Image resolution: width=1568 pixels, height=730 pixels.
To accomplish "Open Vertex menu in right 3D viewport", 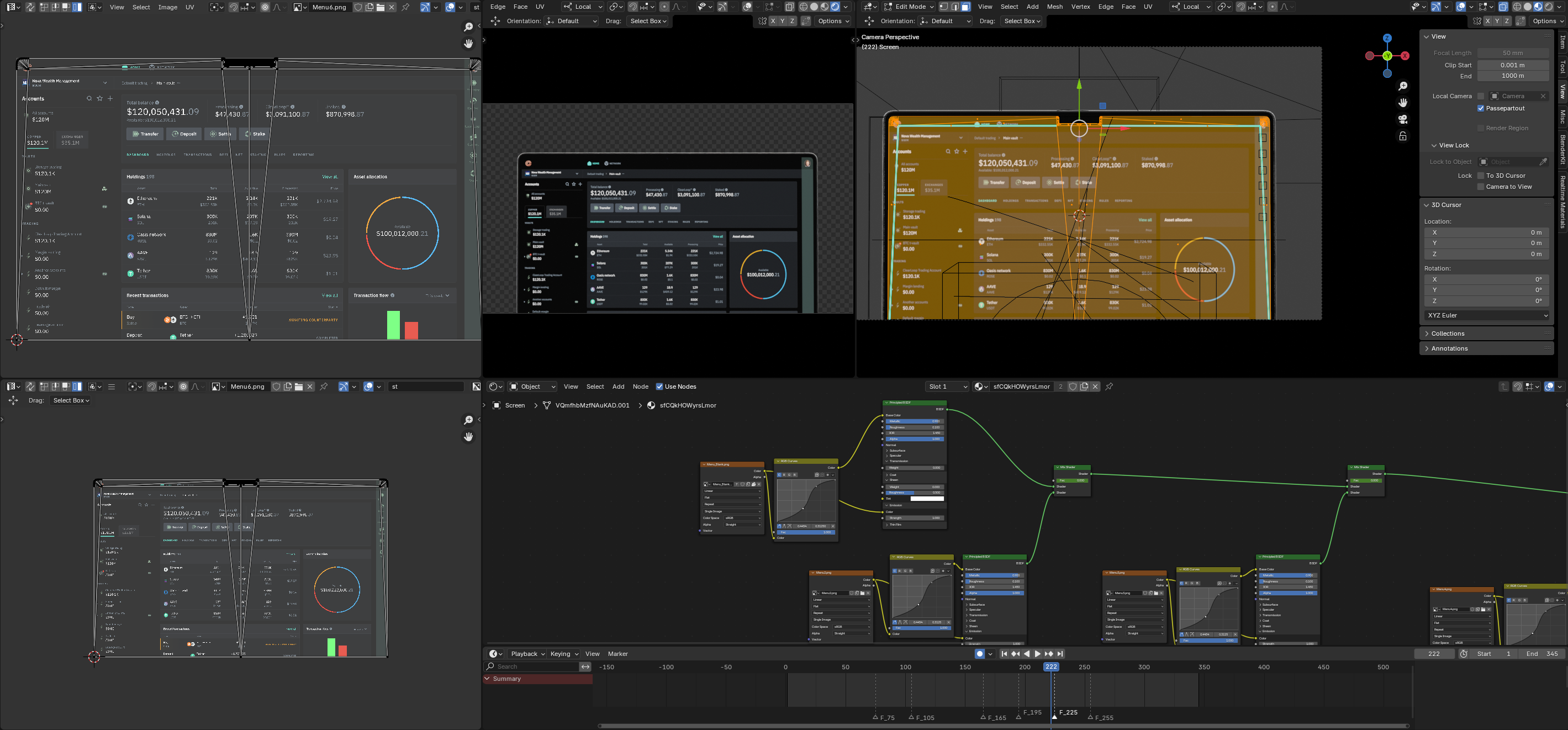I will [1080, 7].
